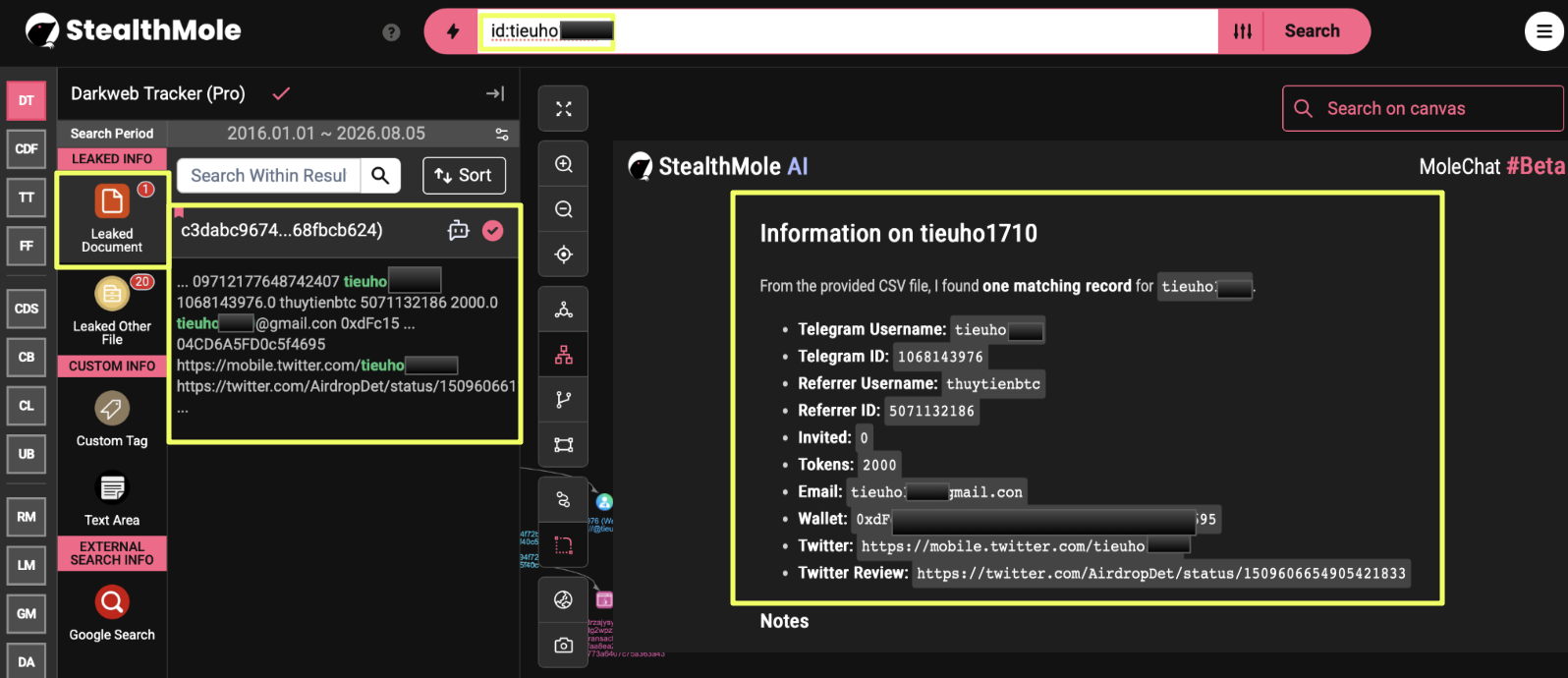1568x678 pixels.
Task: Adjust search period settings icon
Action: pos(502,134)
